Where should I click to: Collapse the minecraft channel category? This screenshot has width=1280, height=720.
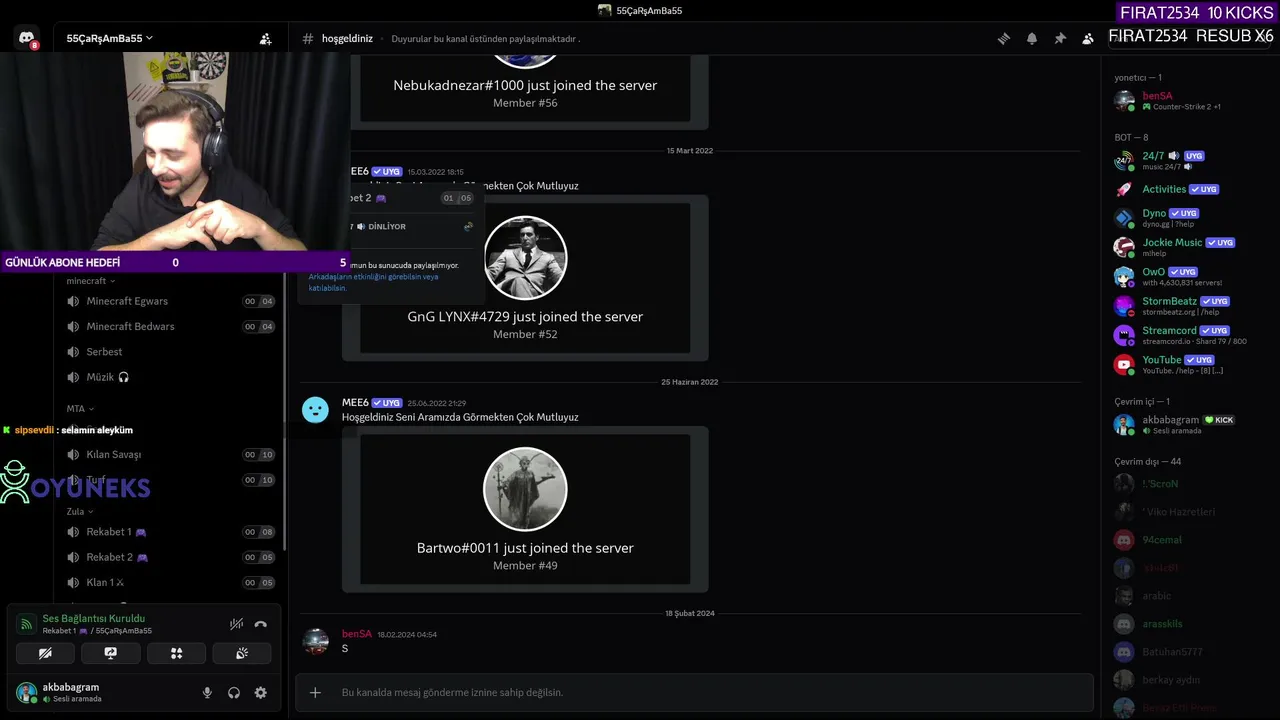91,281
